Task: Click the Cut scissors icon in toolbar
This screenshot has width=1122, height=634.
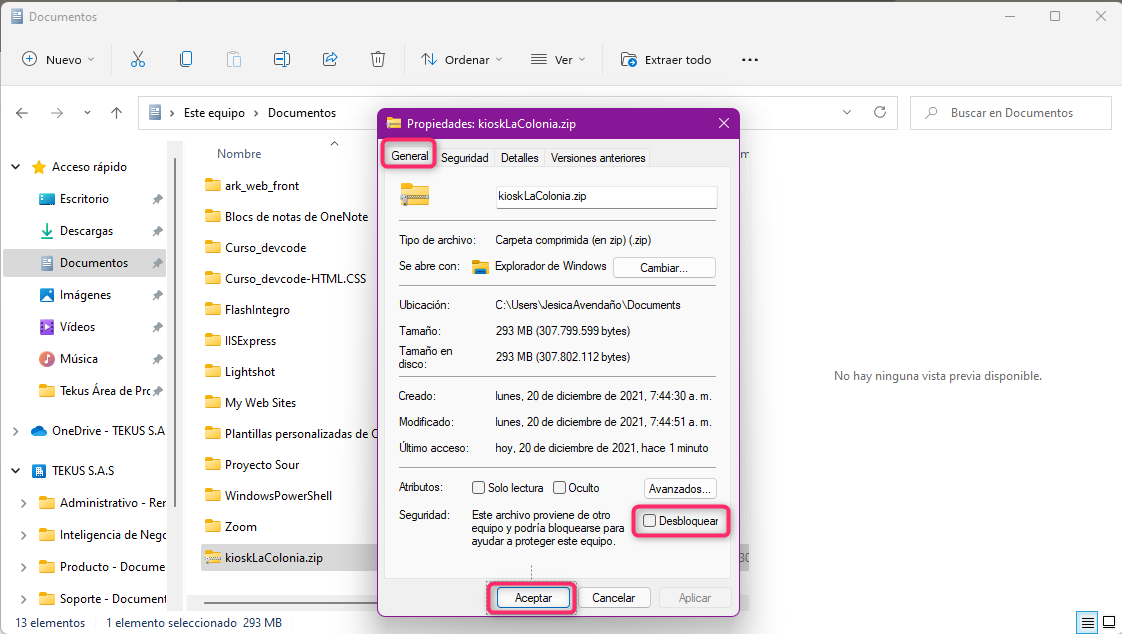Action: (x=138, y=60)
